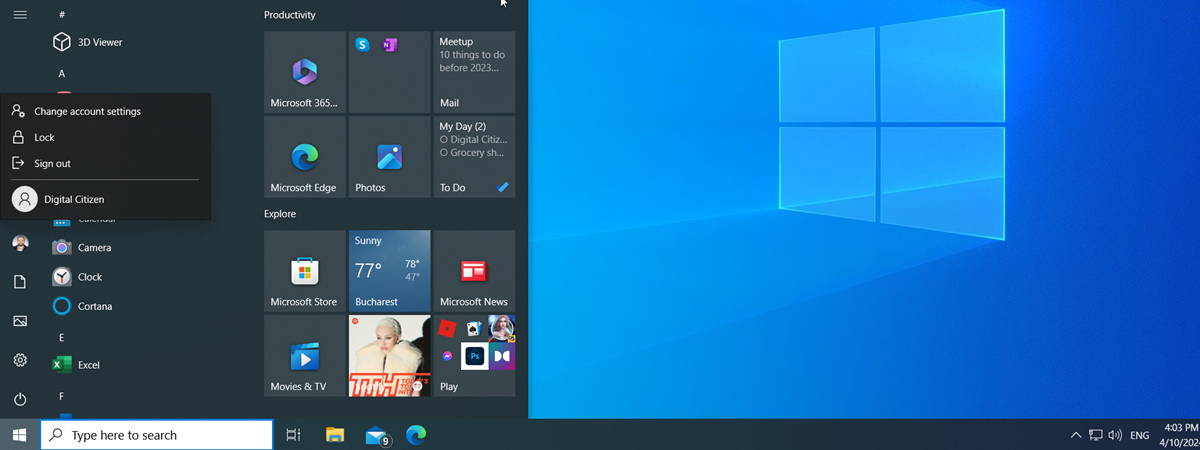The height and width of the screenshot is (450, 1200).
Task: Open the Bucharest weather tile
Action: coord(390,271)
